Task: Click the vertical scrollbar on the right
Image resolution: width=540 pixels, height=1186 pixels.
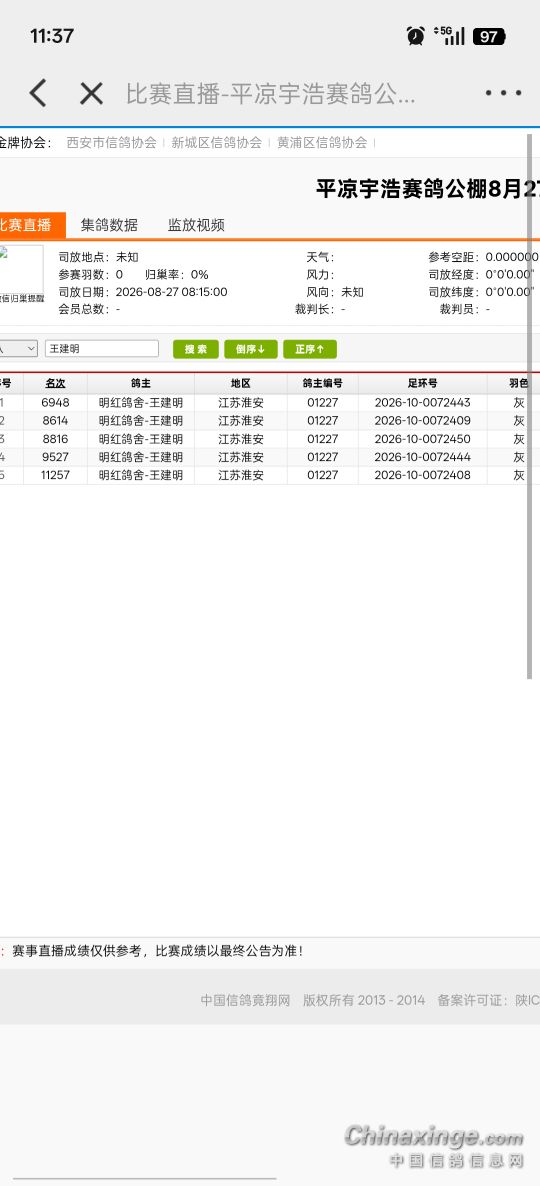Action: 529,407
